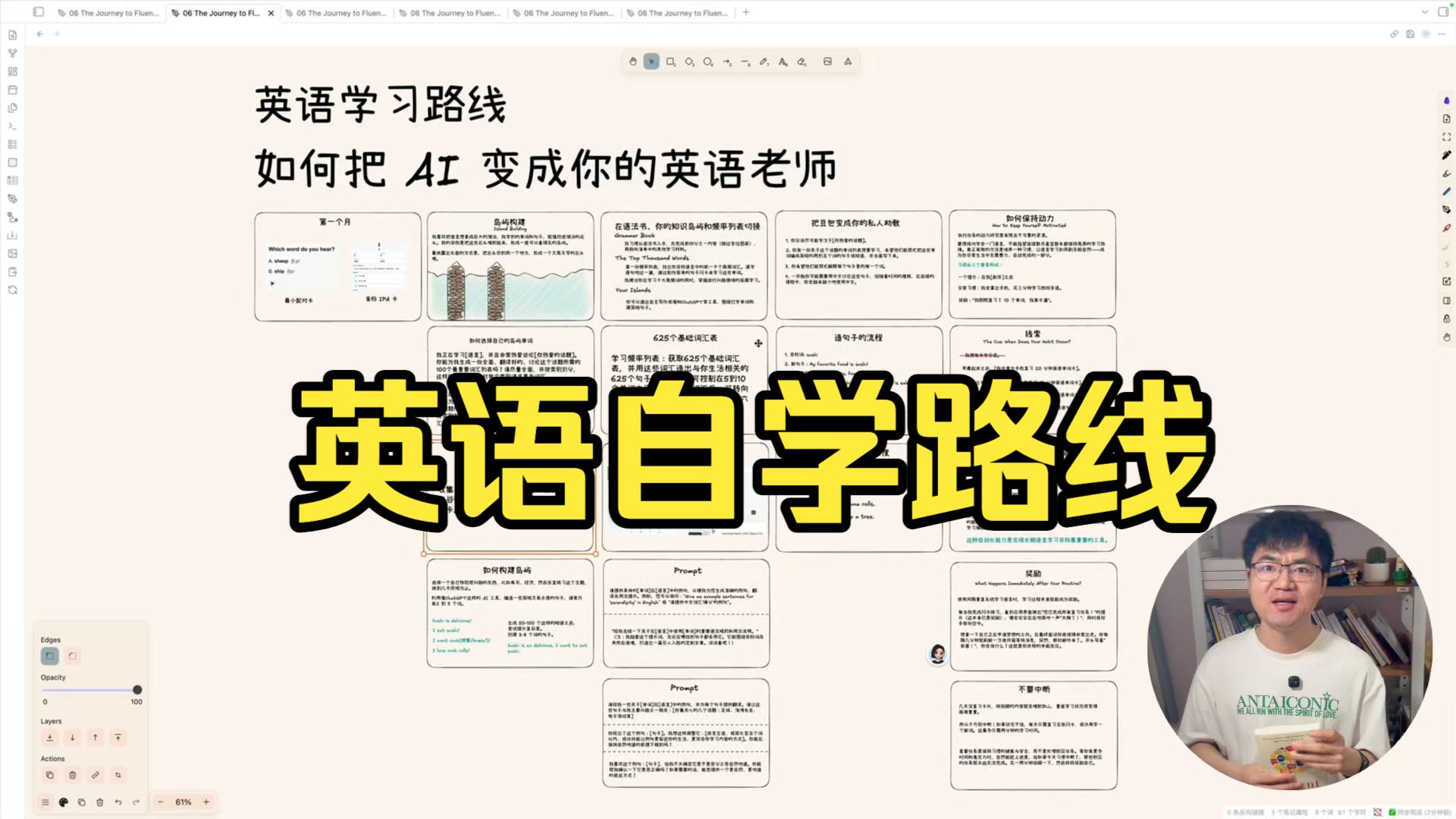Click the Insert image tool
The height and width of the screenshot is (819, 1456).
(x=827, y=61)
